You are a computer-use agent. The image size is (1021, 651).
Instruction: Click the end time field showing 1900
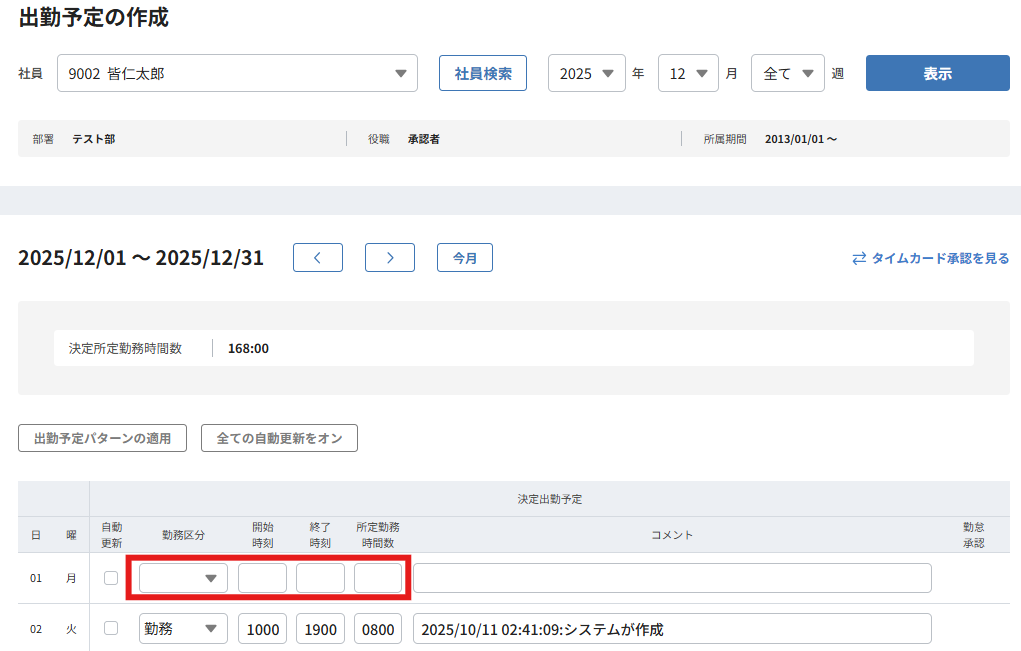(320, 629)
